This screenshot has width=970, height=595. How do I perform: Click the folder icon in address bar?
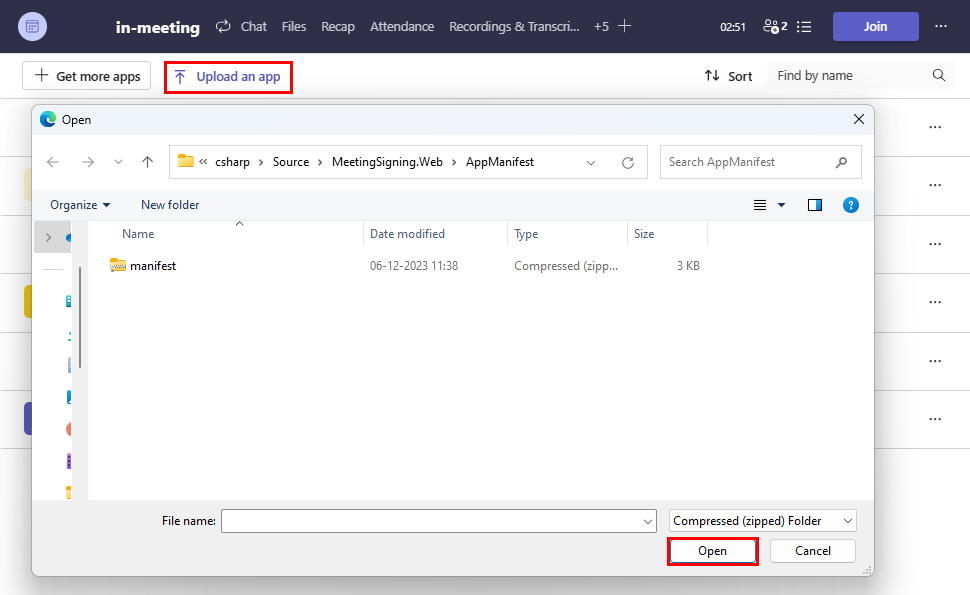tap(186, 161)
